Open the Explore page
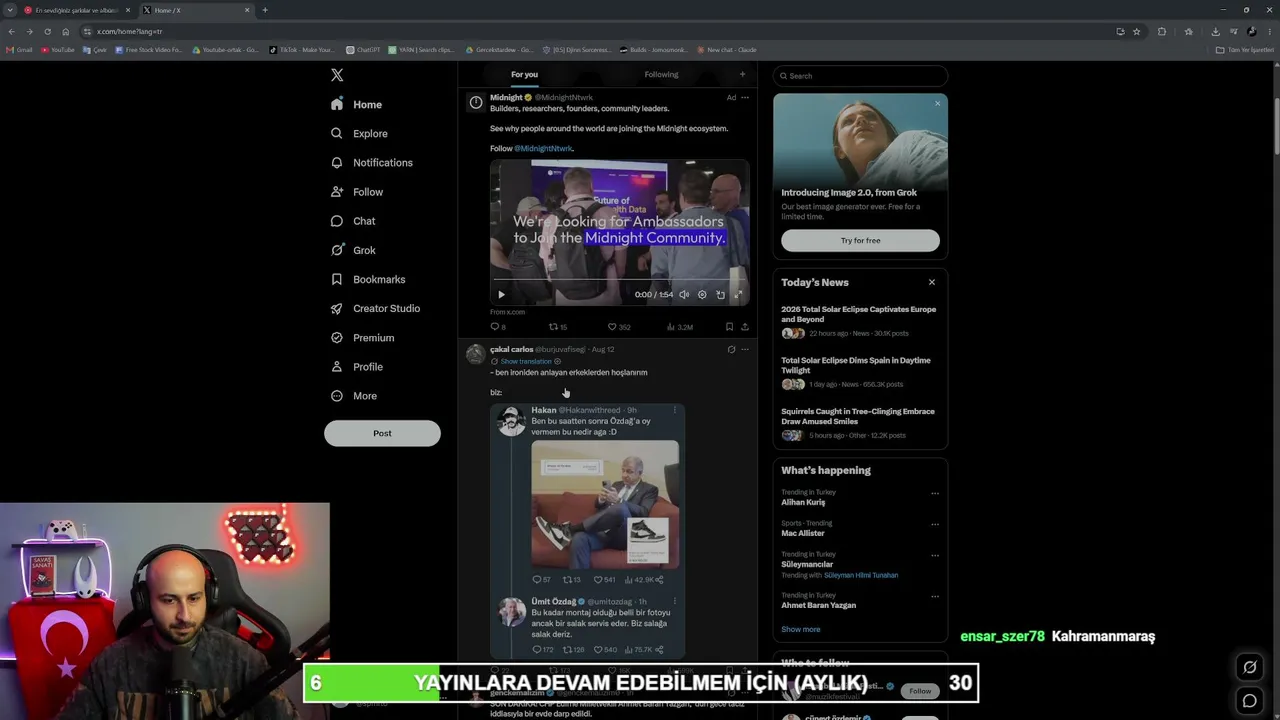1280x720 pixels. (x=359, y=133)
